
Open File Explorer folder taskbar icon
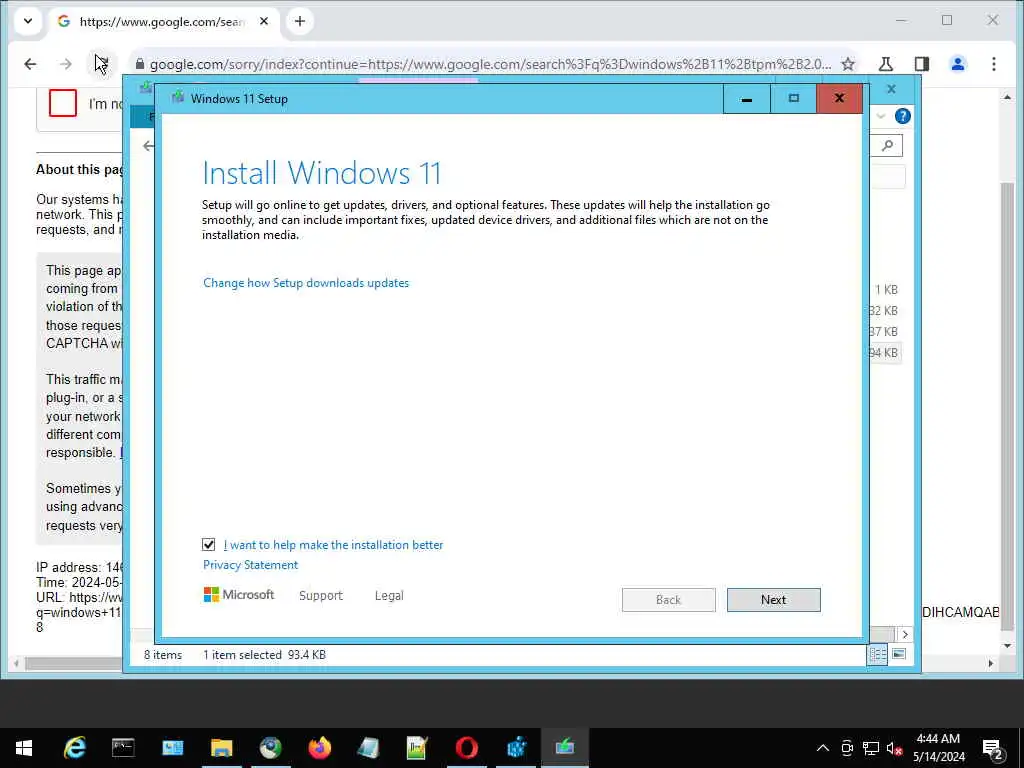(x=221, y=748)
